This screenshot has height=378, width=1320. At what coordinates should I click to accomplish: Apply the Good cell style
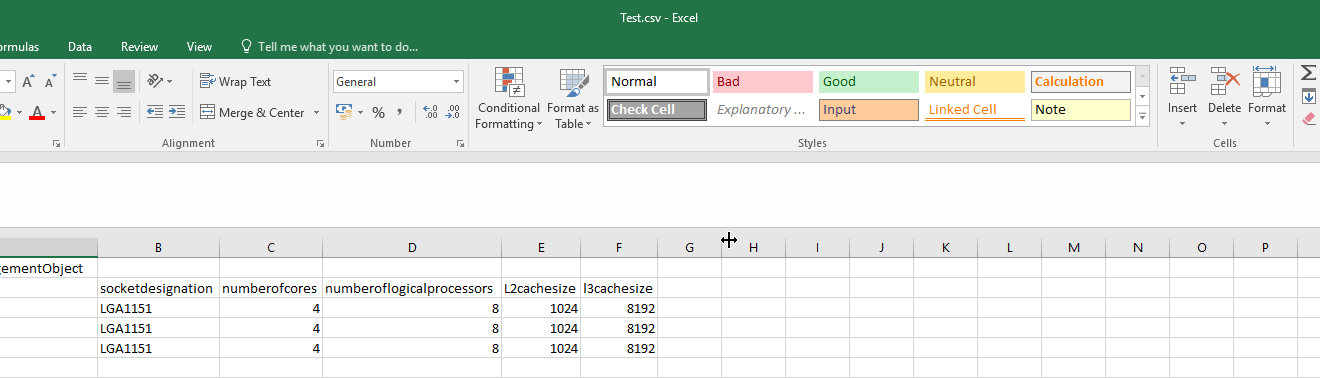(x=869, y=82)
